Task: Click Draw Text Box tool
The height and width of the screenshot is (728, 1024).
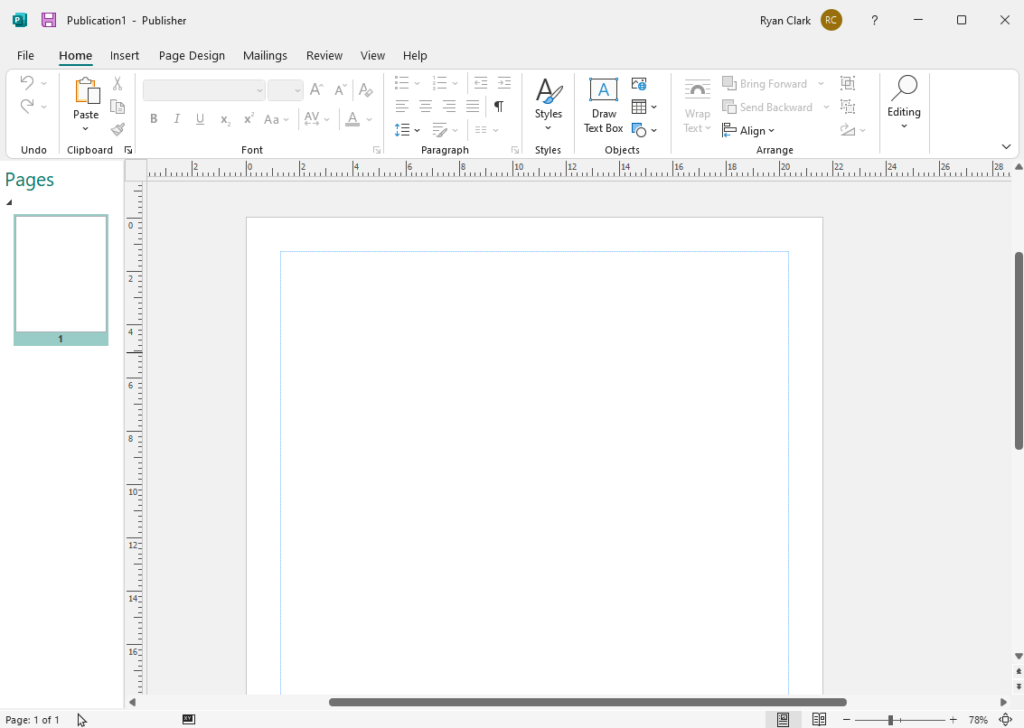Action: [603, 106]
